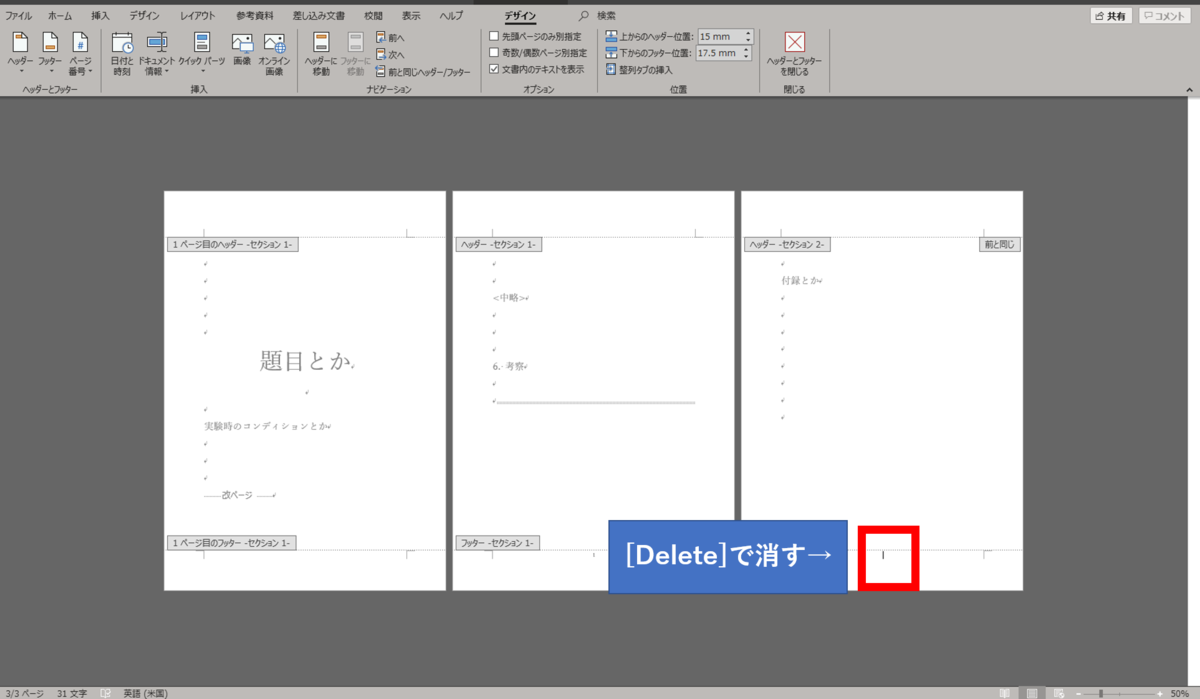This screenshot has width=1200, height=699.
Task: Click ヘッダーとフッターを閉じる button
Action: (794, 54)
